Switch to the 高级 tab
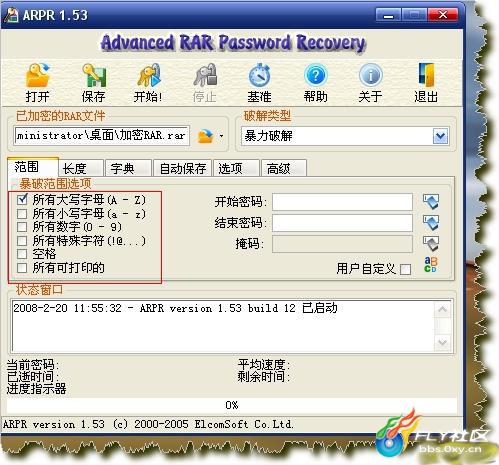The height and width of the screenshot is (465, 499). [284, 168]
